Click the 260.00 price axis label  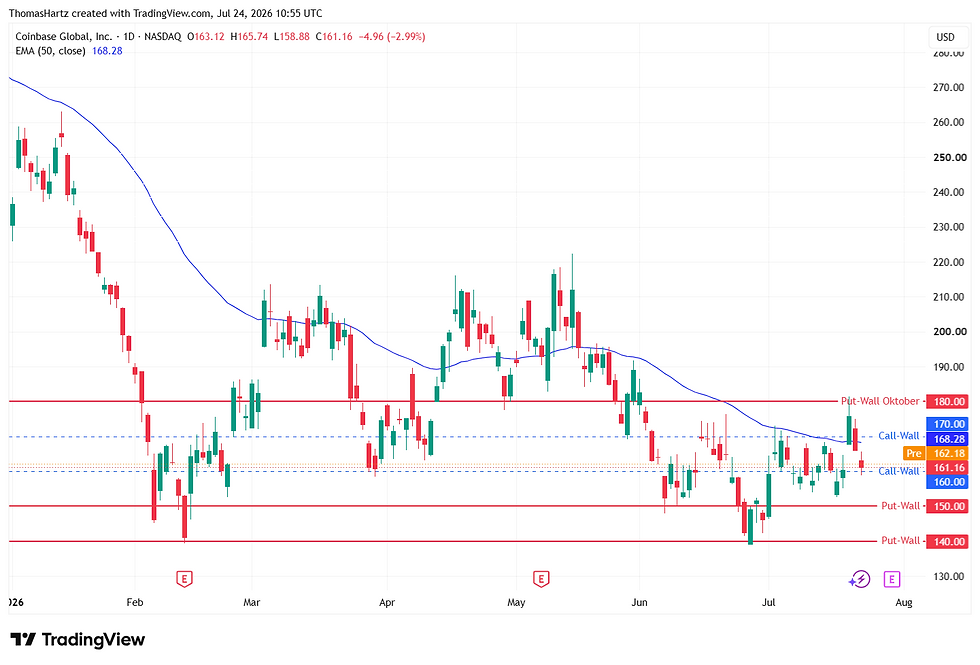pos(949,122)
